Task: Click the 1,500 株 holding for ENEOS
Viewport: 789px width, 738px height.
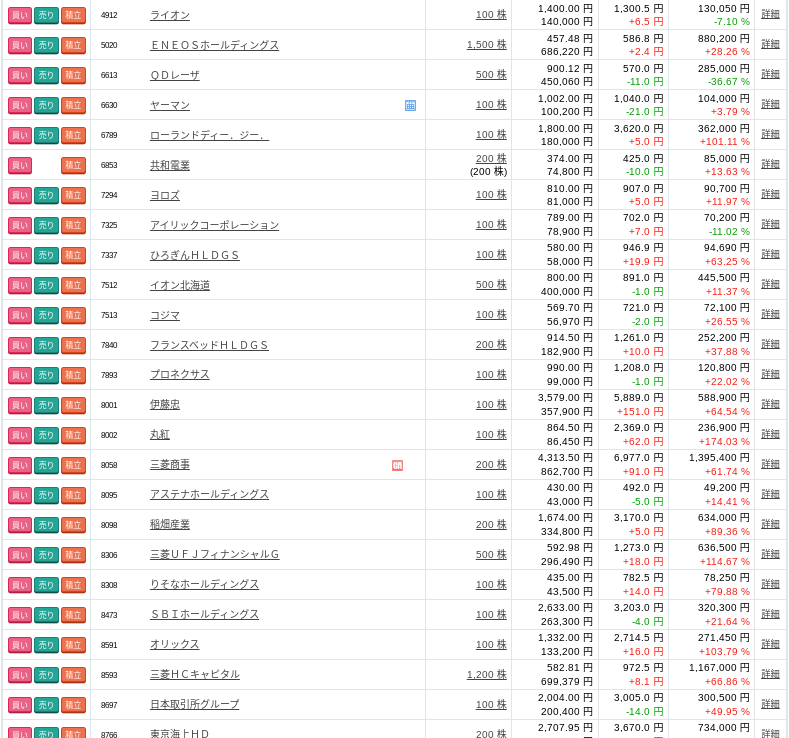Action: [487, 45]
